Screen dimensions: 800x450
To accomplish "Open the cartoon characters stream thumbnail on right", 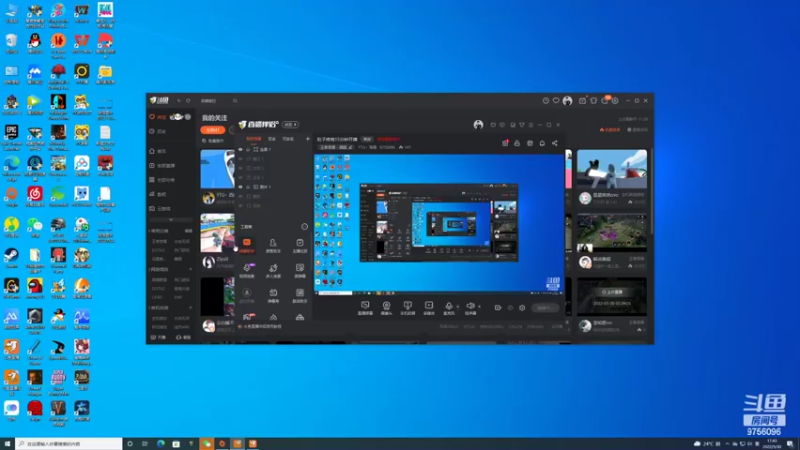I will click(x=612, y=169).
